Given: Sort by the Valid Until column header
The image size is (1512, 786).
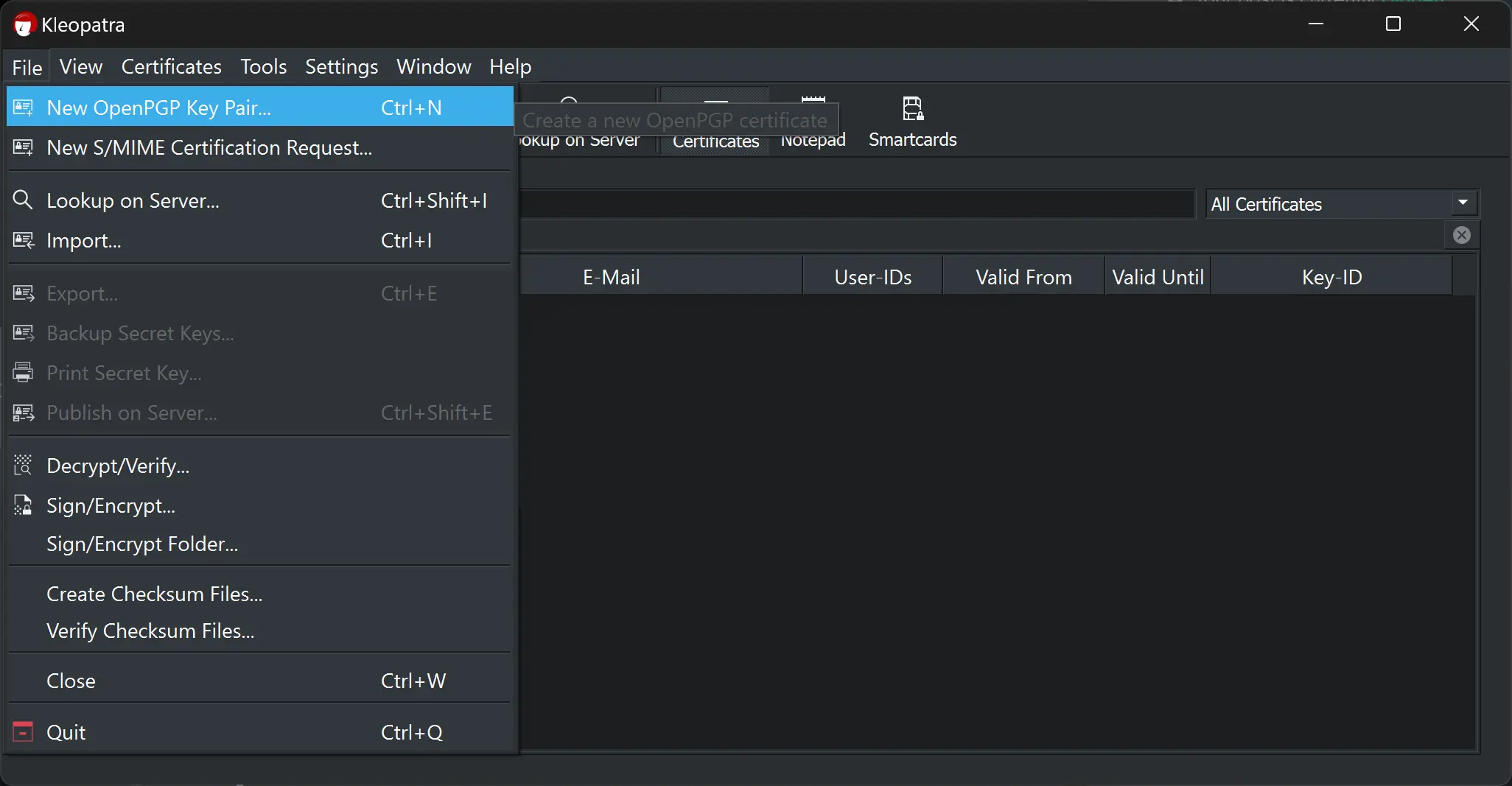Looking at the screenshot, I should coord(1158,277).
